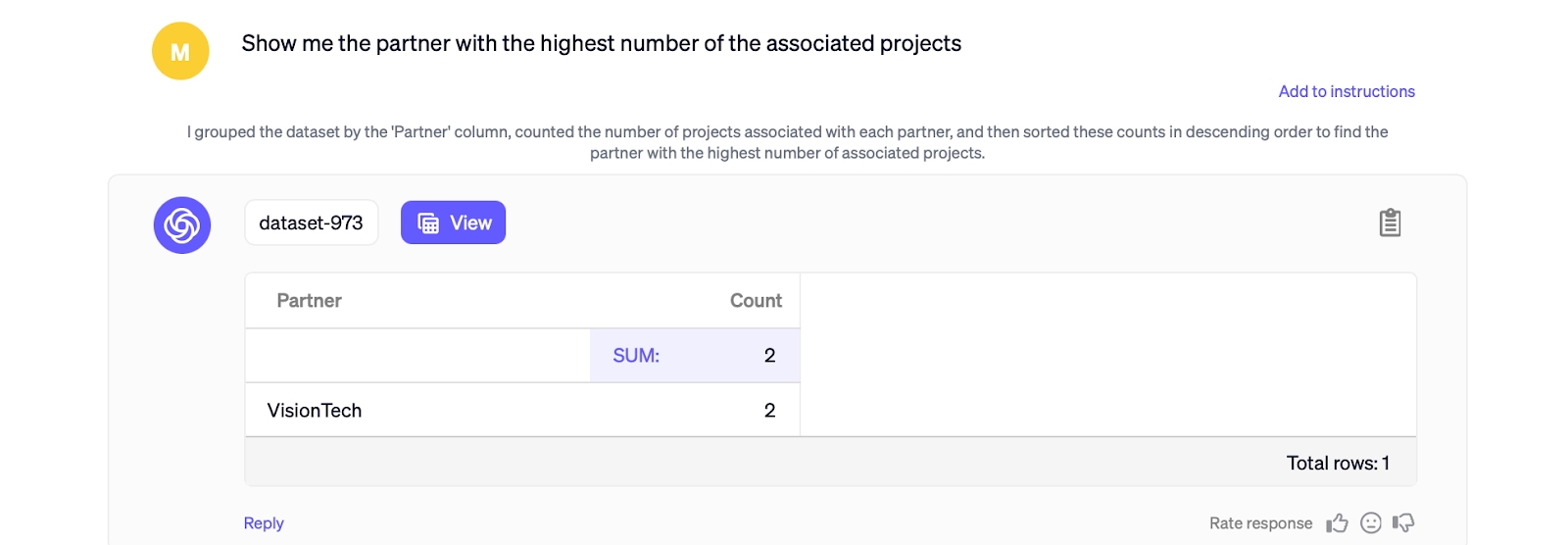
Task: Click the user question text about partners
Action: pos(601,43)
